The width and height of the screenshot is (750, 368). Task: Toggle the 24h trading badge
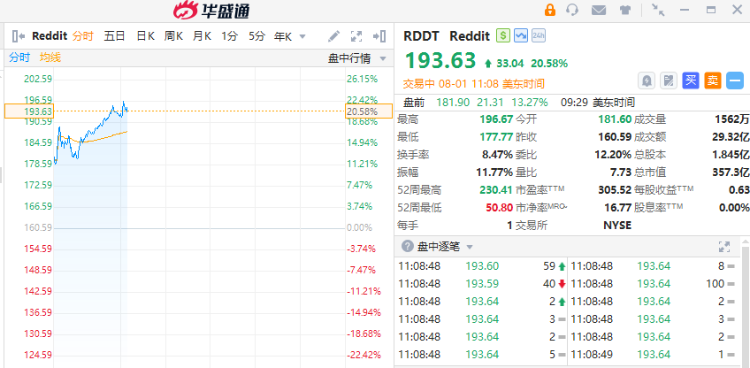click(539, 35)
